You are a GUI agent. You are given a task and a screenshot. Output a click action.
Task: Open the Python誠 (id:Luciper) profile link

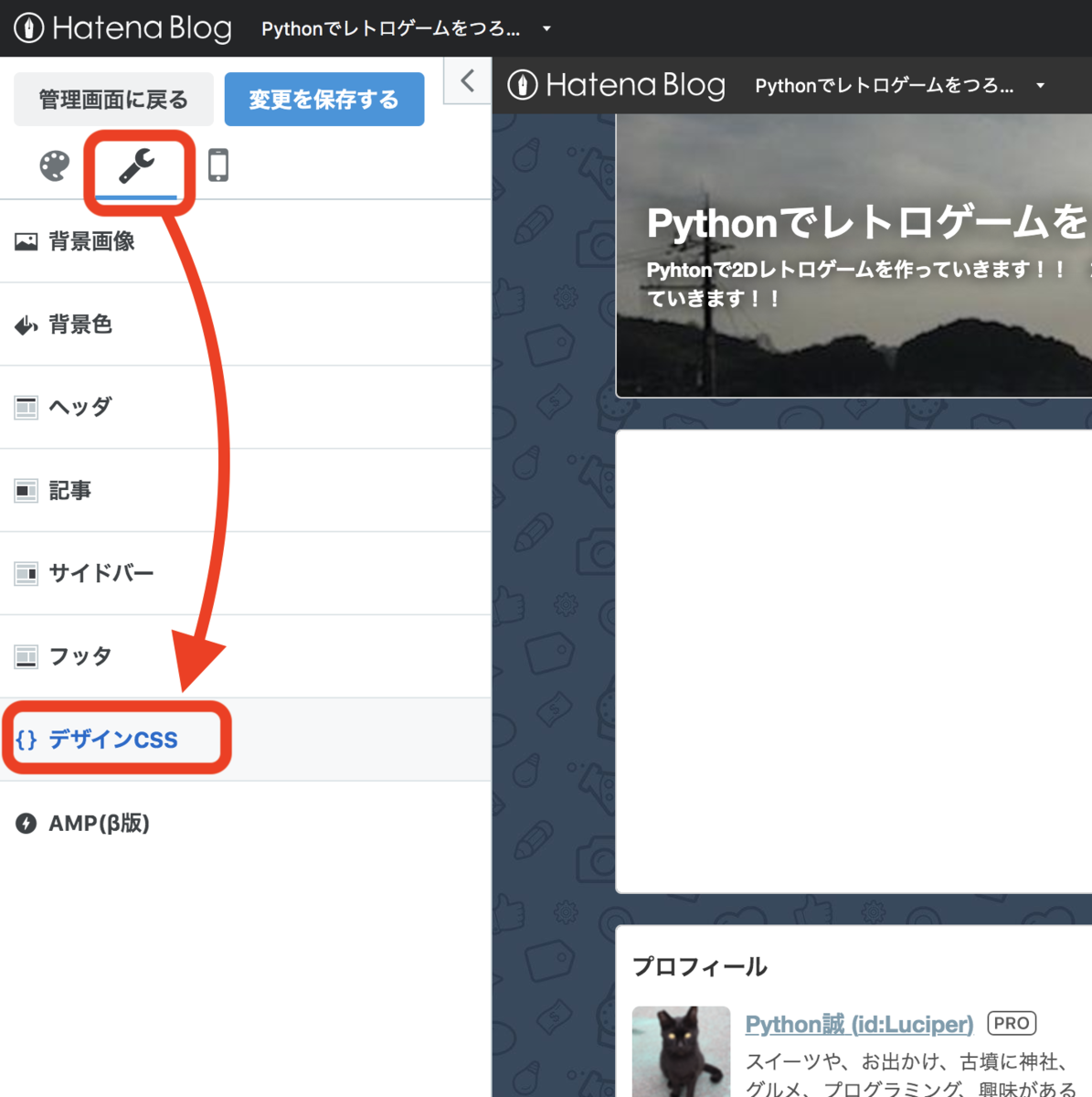858,1024
